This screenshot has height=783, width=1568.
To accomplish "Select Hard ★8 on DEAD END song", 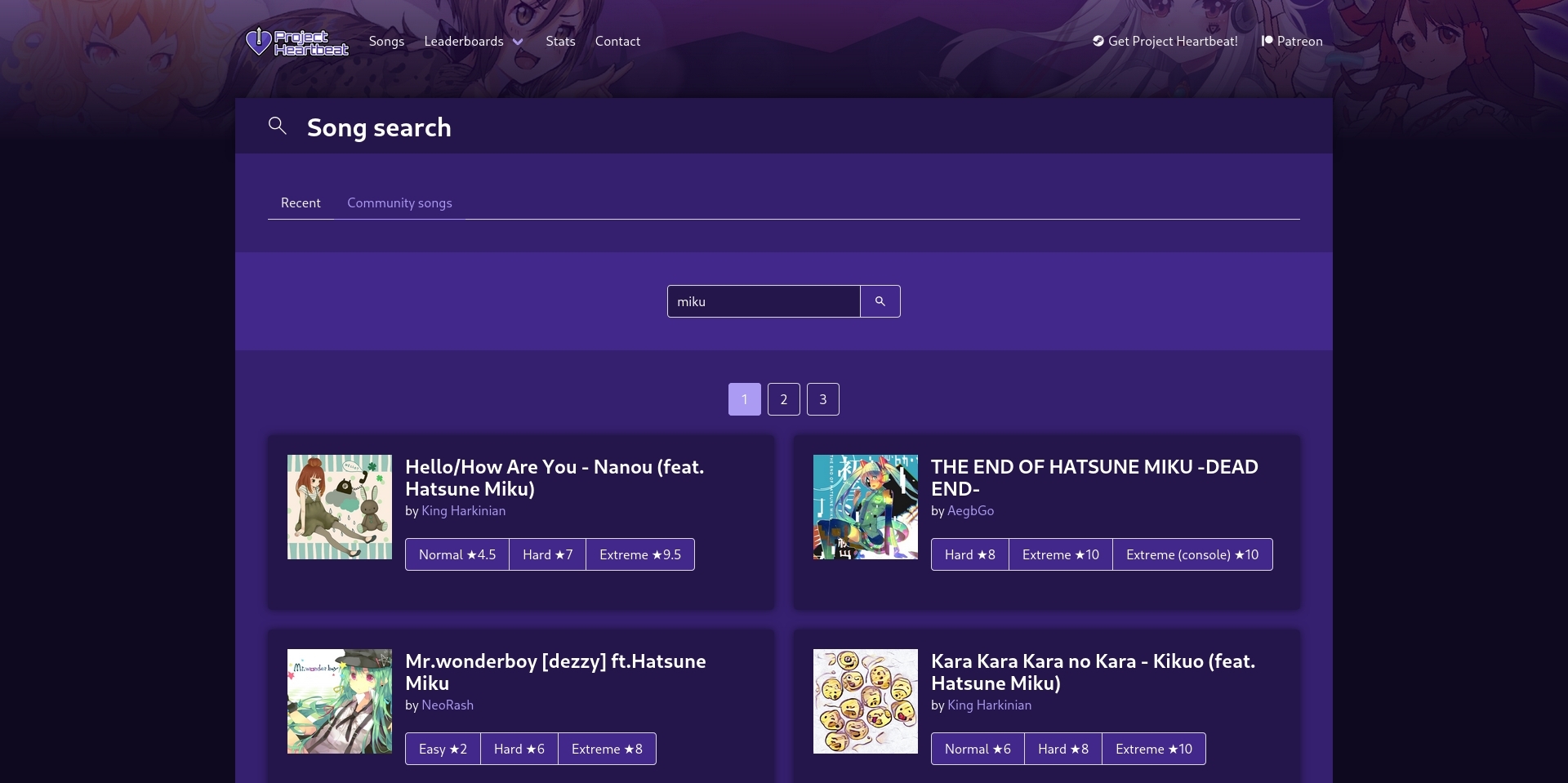I will [970, 554].
